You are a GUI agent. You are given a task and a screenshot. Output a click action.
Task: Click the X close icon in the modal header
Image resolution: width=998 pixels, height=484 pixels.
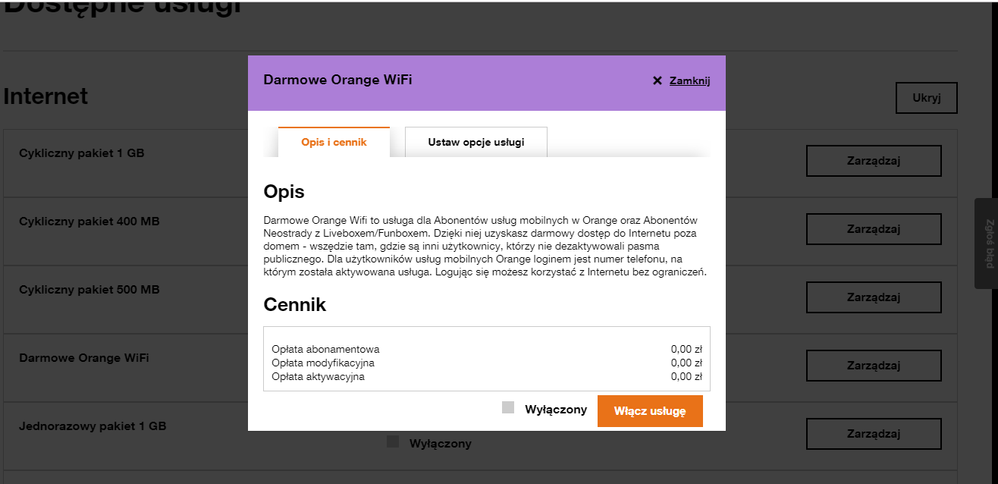click(657, 81)
